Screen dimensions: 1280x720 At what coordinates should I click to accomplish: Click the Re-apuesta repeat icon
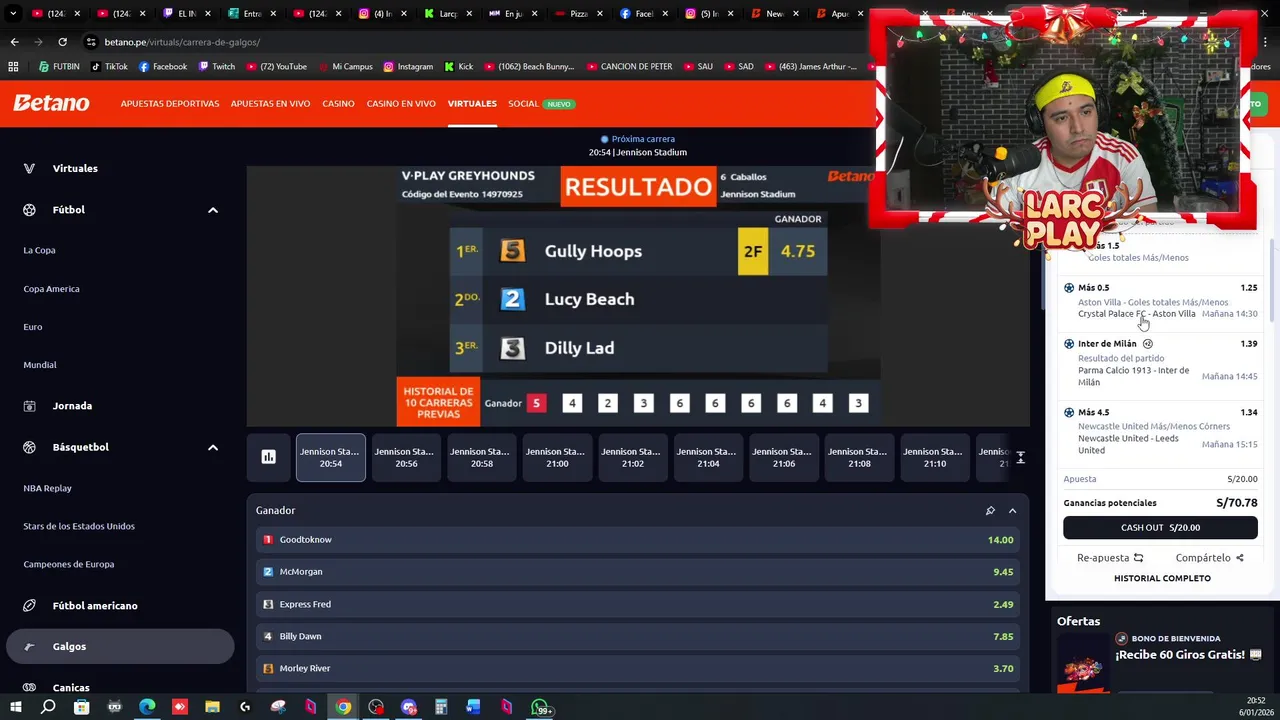pyautogui.click(x=1138, y=558)
